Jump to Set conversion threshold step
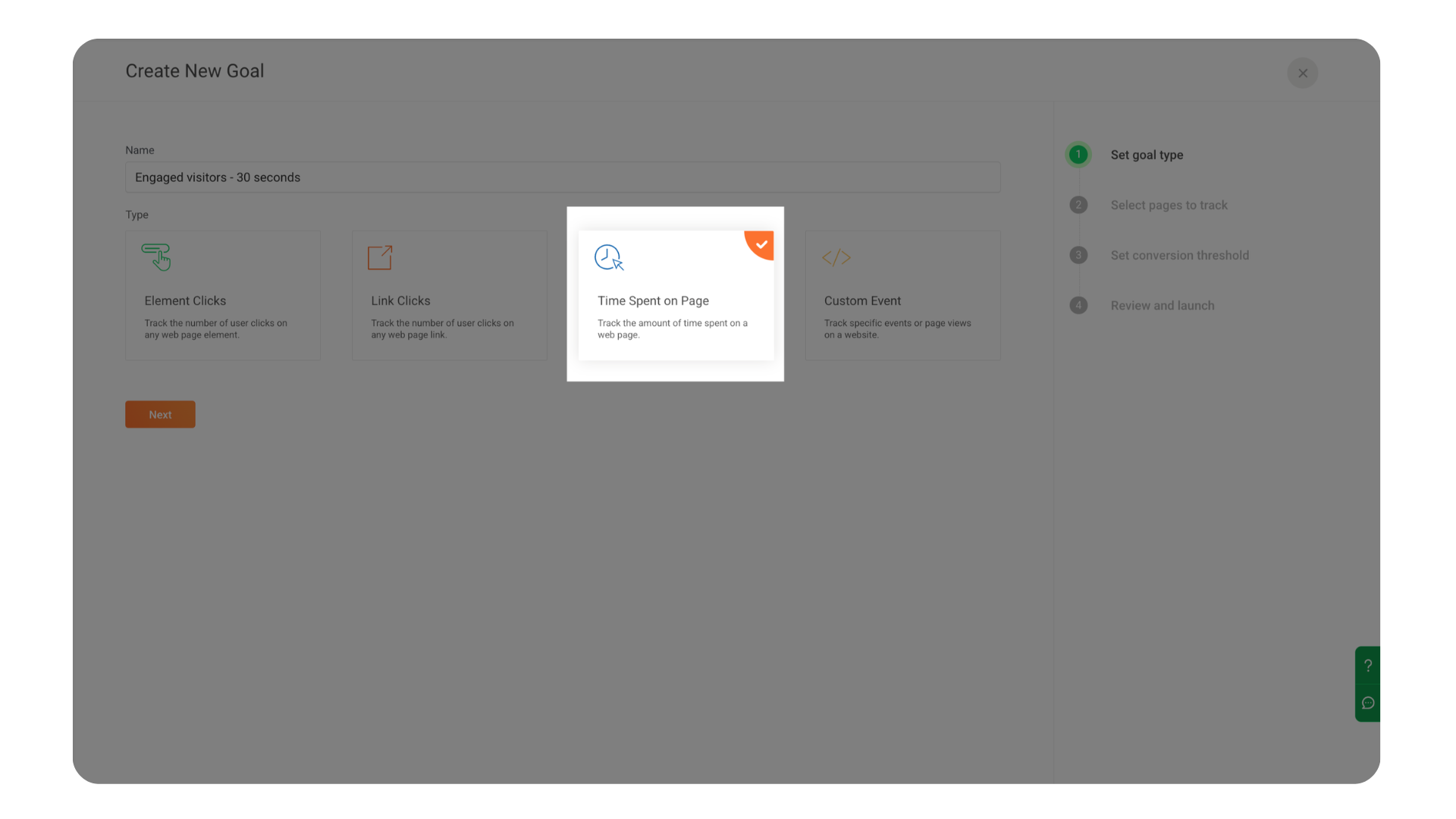 (1179, 255)
